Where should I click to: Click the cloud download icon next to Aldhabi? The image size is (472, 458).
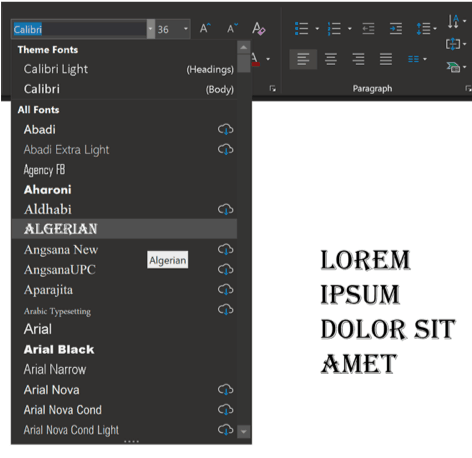(226, 209)
